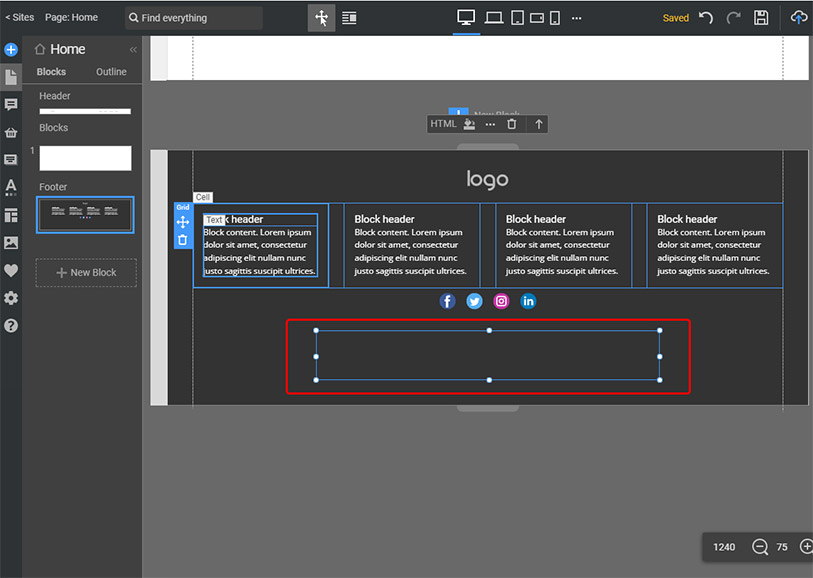Open the Images media library icon
The height and width of the screenshot is (578, 813).
click(x=11, y=242)
